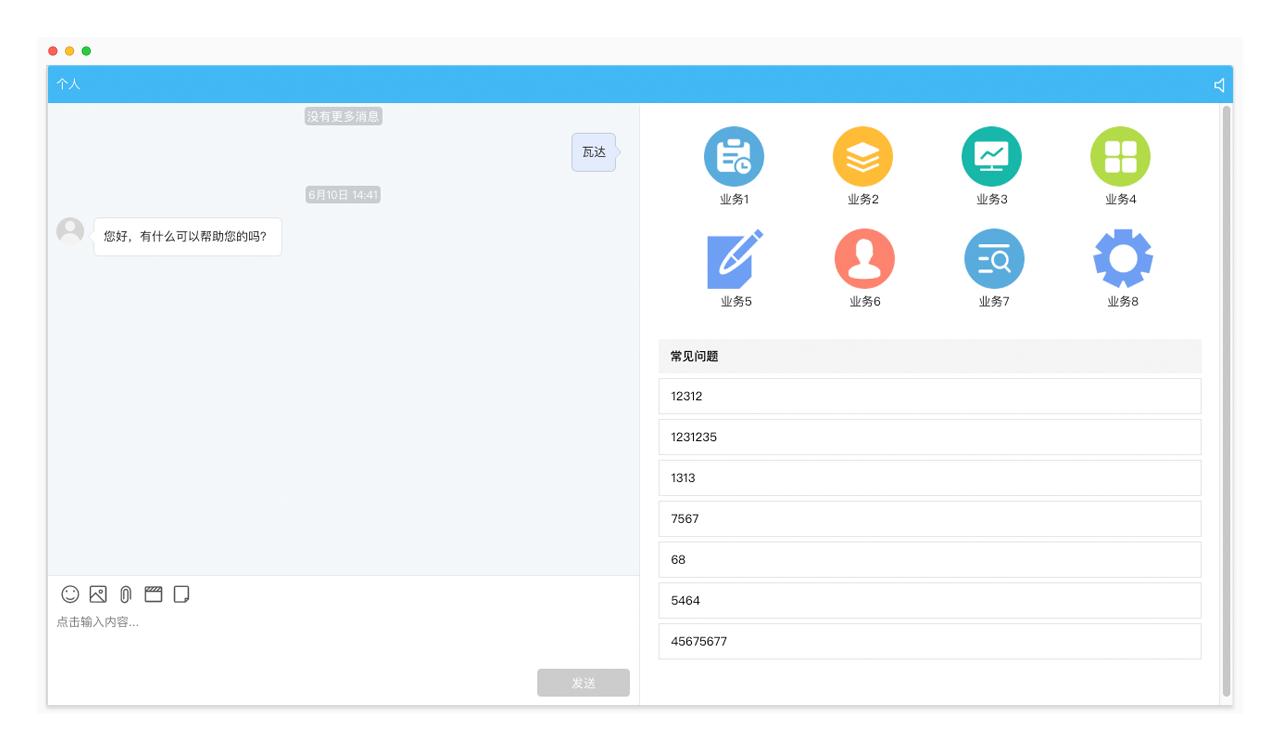Choose FAQ question 45675677
Viewport: 1280px width, 751px height.
(929, 641)
